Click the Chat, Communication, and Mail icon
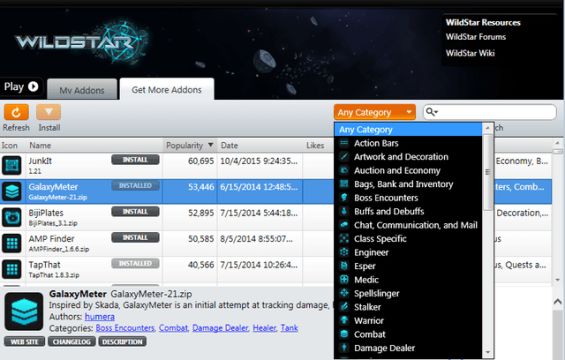The width and height of the screenshot is (565, 360). [x=344, y=225]
